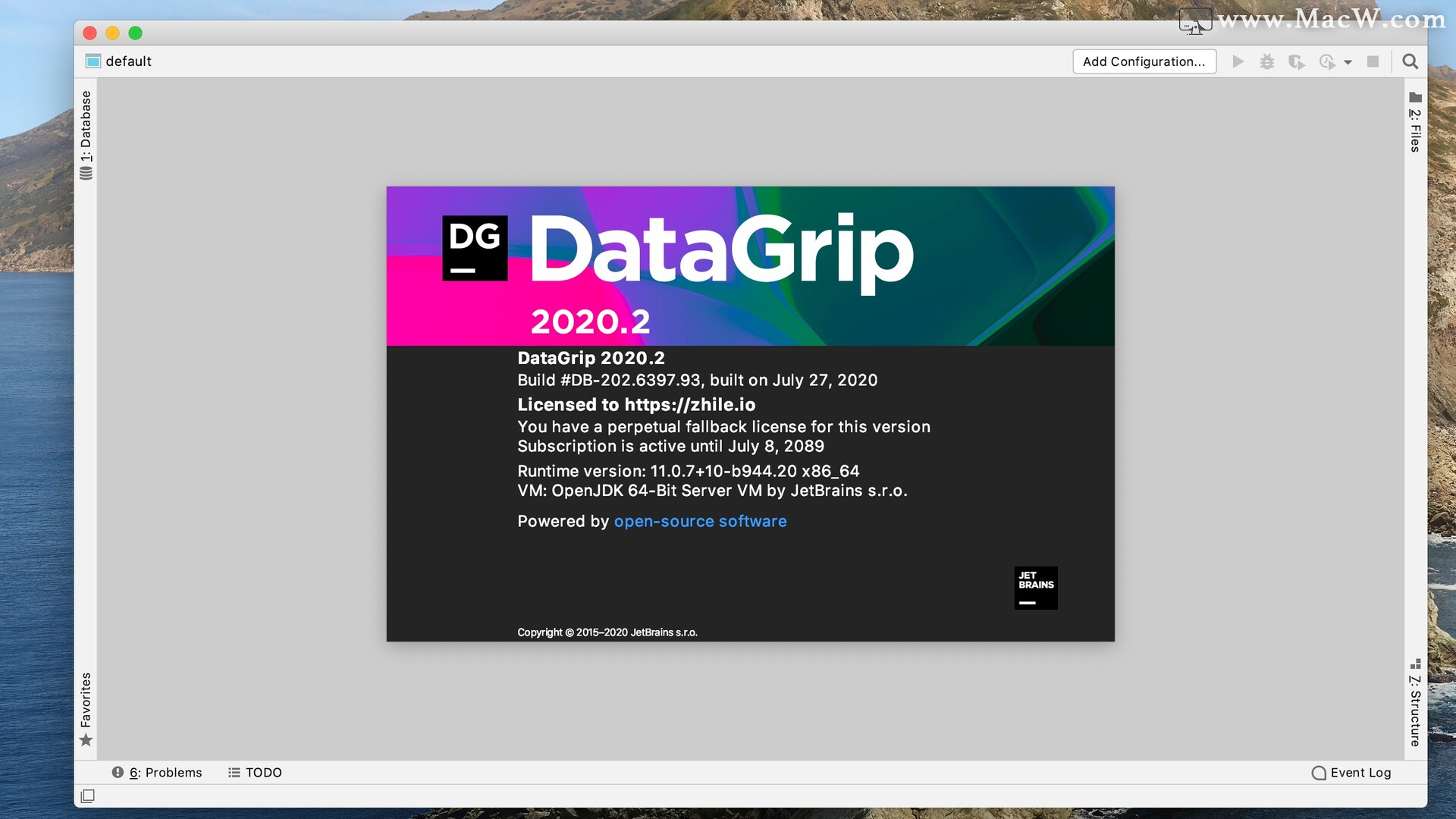Click the Profiler run icon

click(x=1327, y=61)
